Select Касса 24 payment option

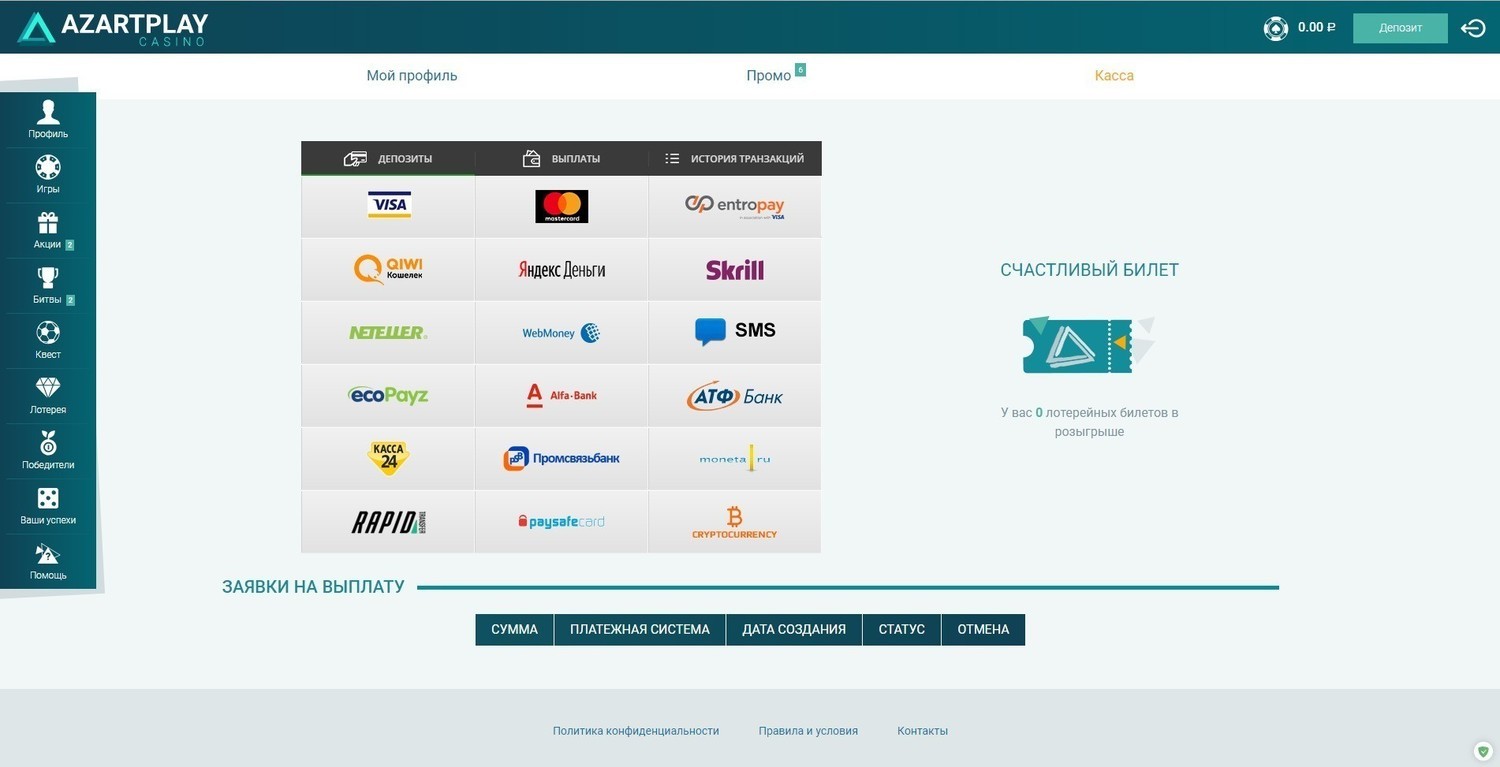coord(388,458)
